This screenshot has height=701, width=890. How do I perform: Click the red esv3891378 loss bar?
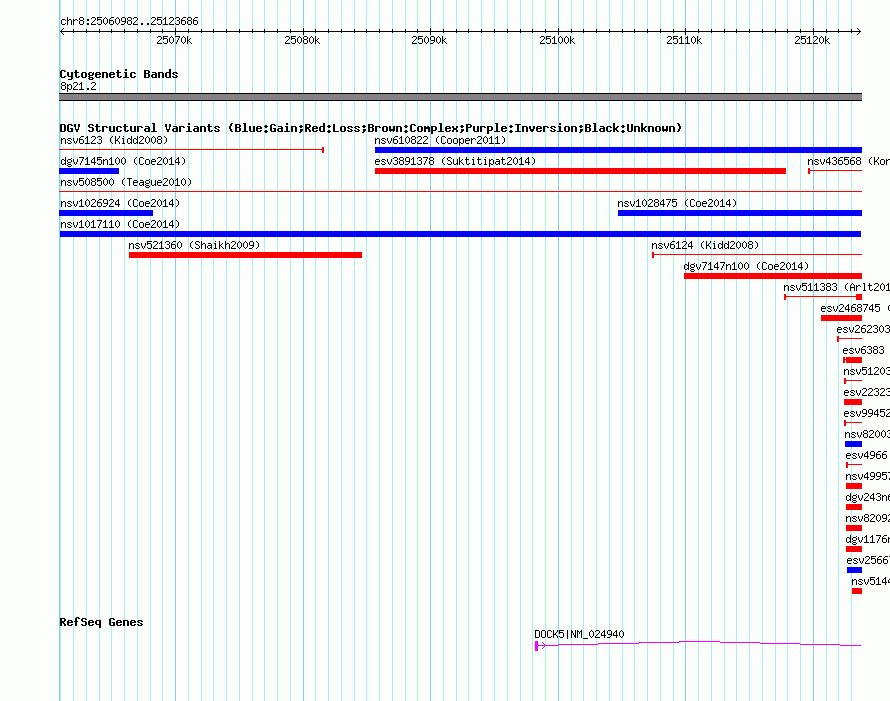tap(580, 171)
